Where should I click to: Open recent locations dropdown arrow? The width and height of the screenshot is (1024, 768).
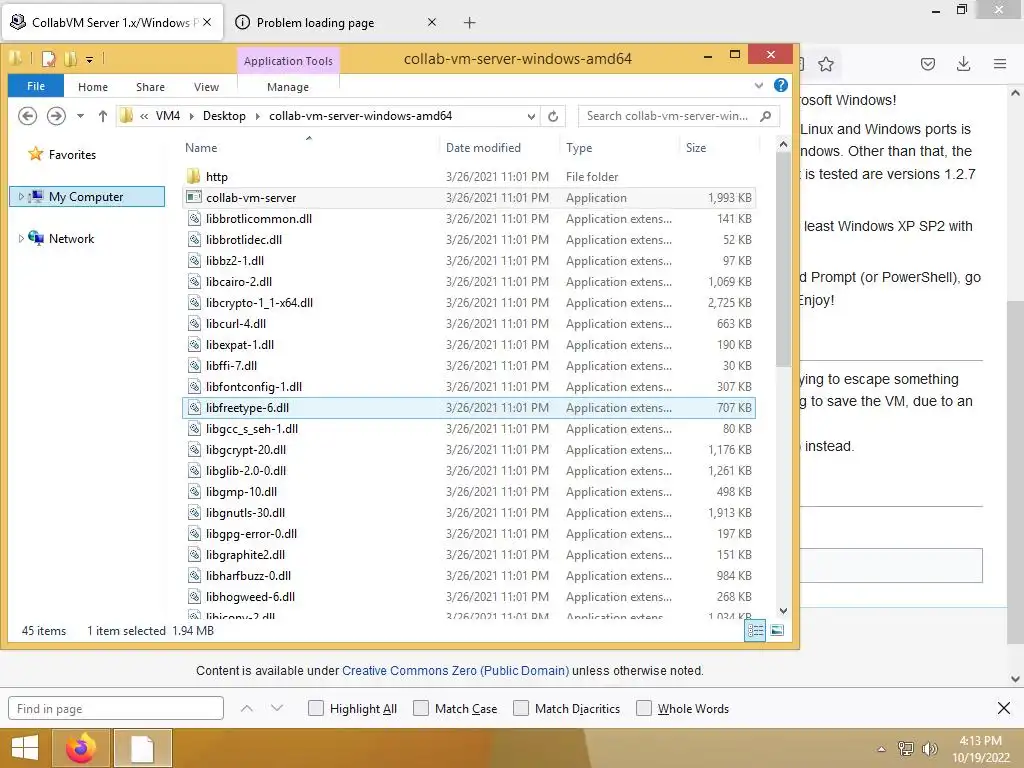click(80, 116)
